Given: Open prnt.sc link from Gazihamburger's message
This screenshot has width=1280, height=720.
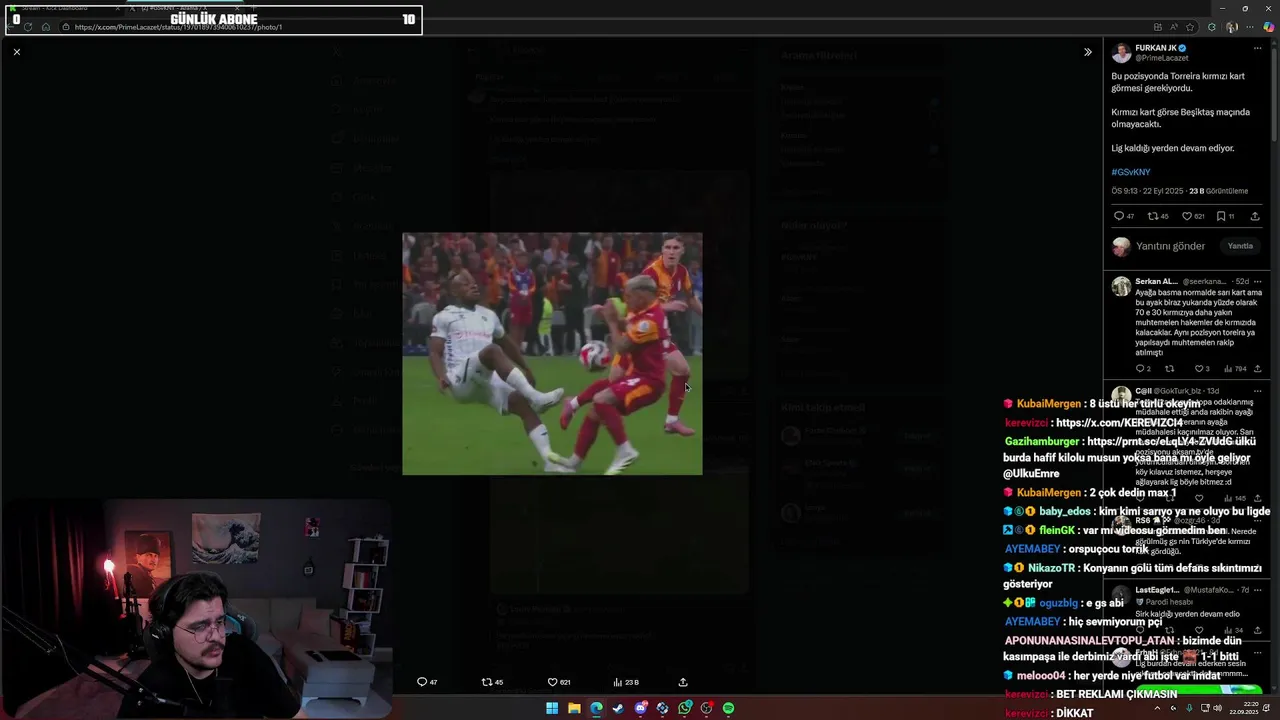Looking at the screenshot, I should 1158,441.
